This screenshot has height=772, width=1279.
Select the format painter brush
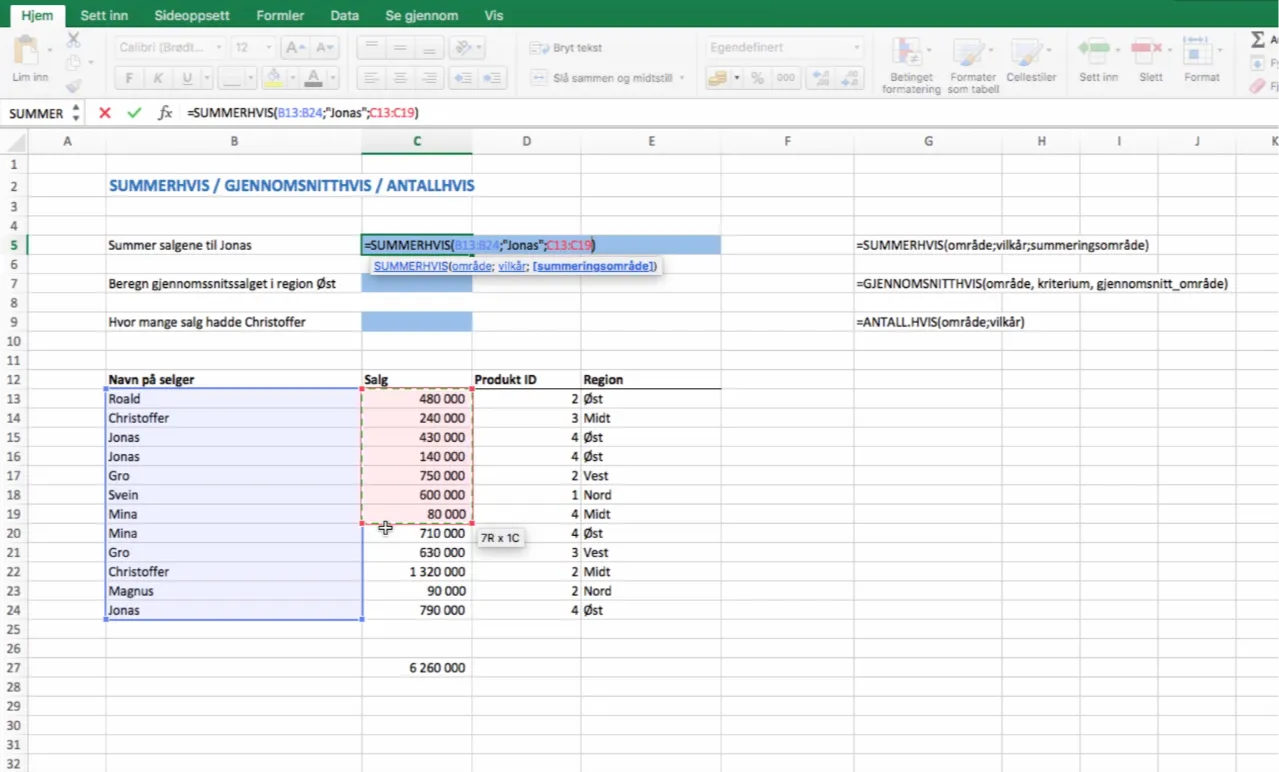(x=73, y=88)
